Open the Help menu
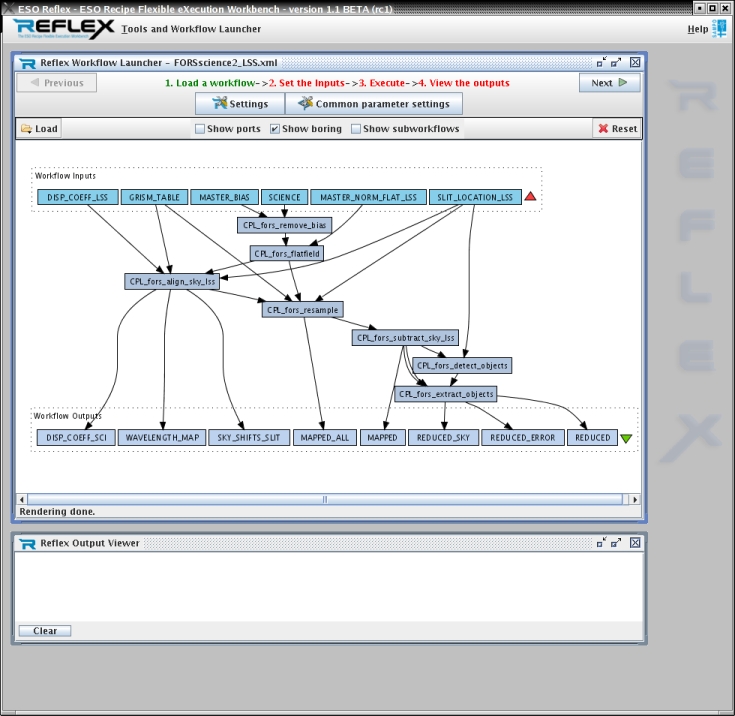The height and width of the screenshot is (716, 735). 698,29
